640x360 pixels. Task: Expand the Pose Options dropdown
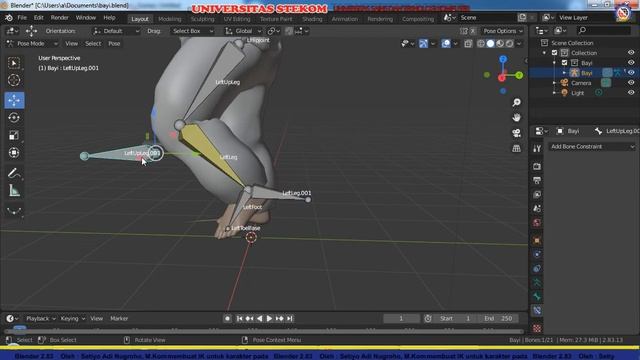(503, 31)
